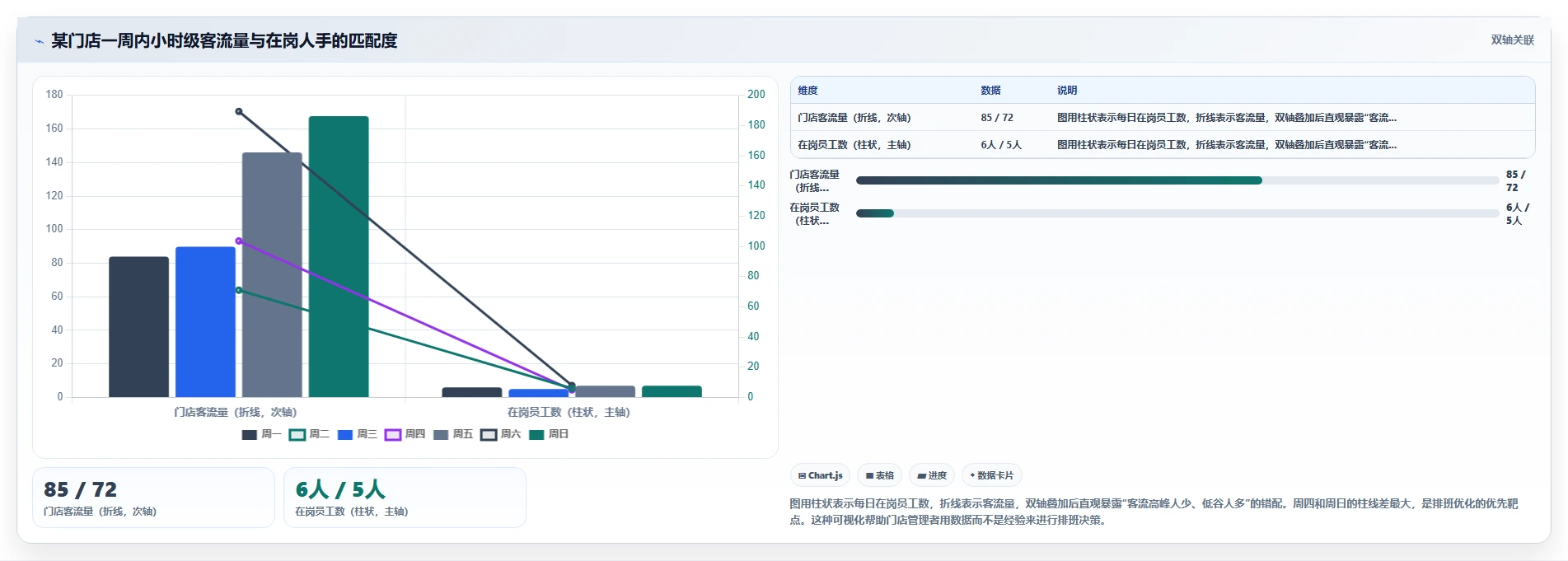This screenshot has width=1568, height=561.
Task: Click the 周四 purple legend swatch
Action: pos(393,434)
